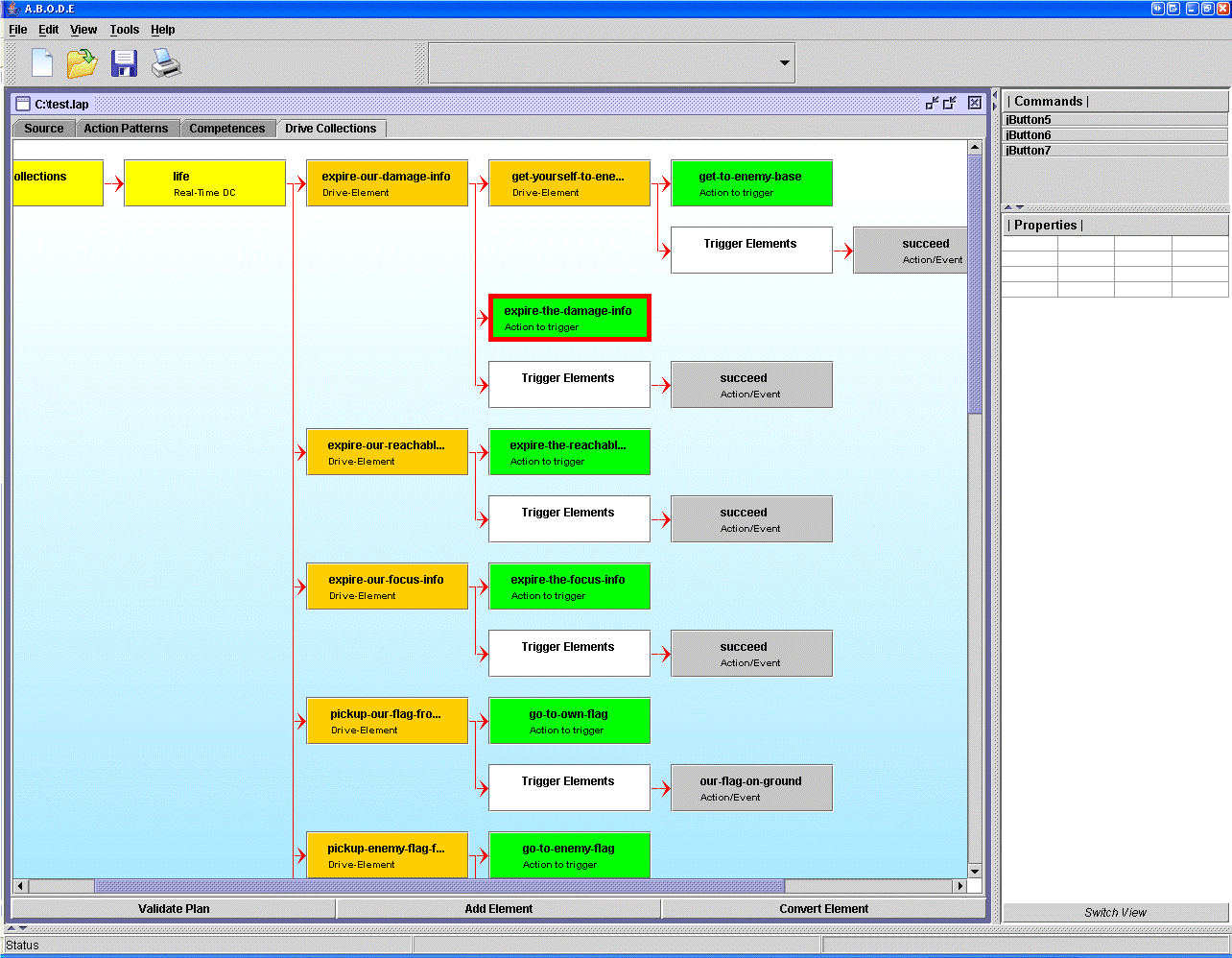Click the vertical scrollbar down arrow
Viewport: 1232px width, 958px height.
point(975,871)
